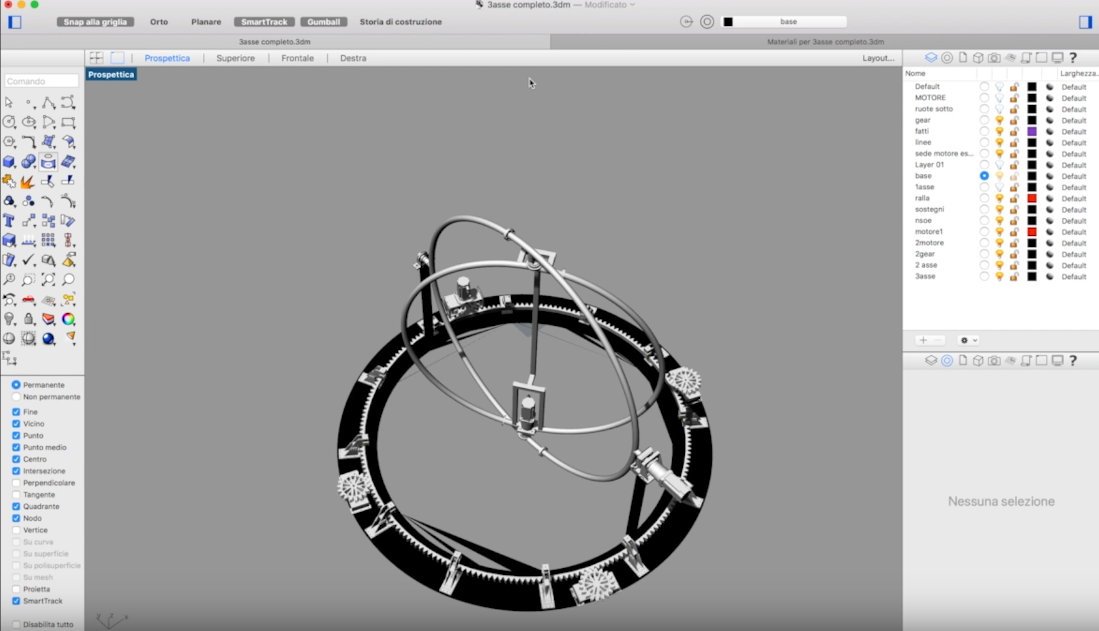Viewport: 1099px width, 631px height.
Task: Activate the Ellipse tool
Action: coord(29,122)
